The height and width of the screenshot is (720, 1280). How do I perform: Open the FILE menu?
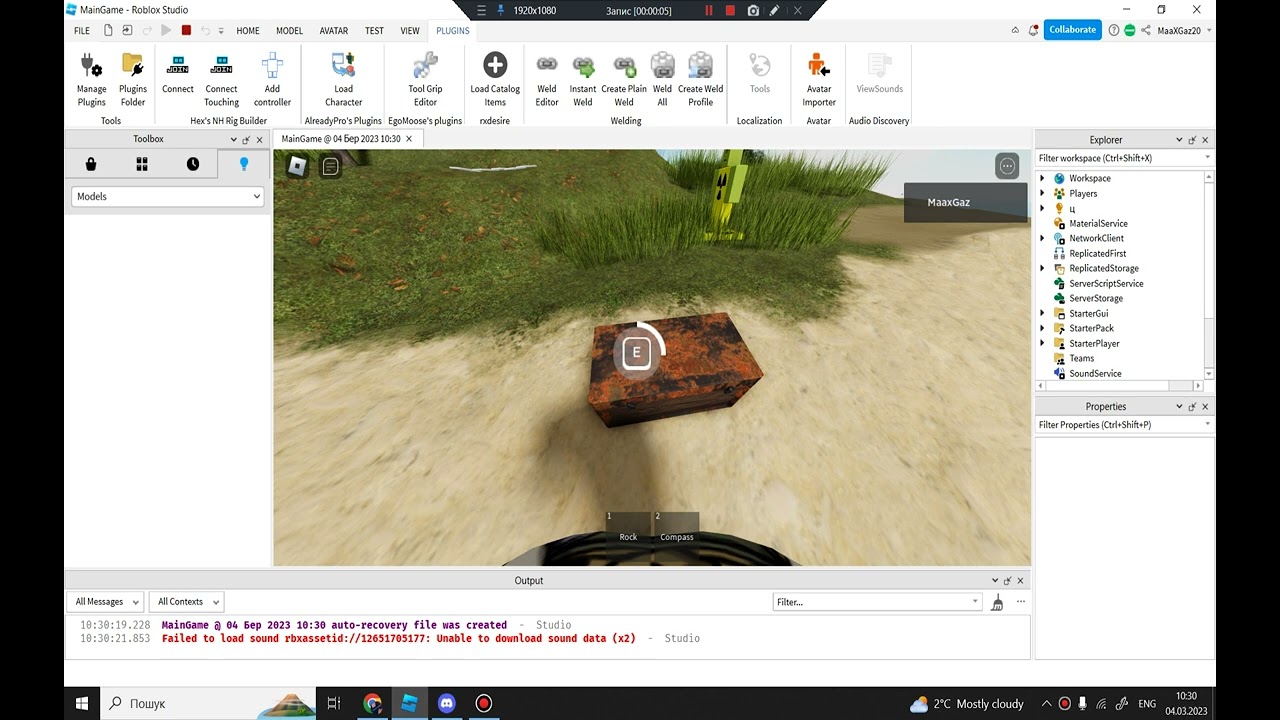[82, 31]
